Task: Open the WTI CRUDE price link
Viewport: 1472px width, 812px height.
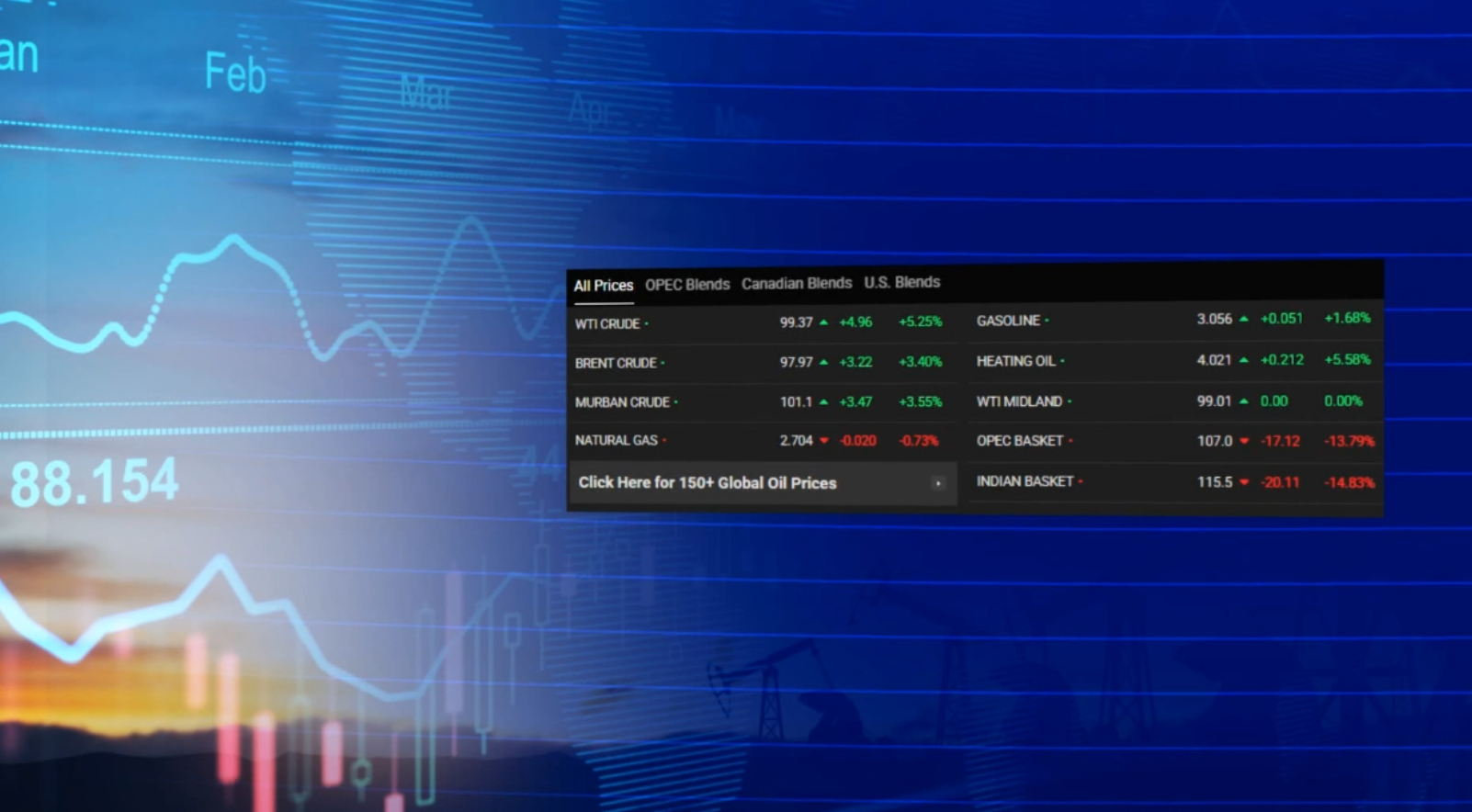Action: point(606,324)
